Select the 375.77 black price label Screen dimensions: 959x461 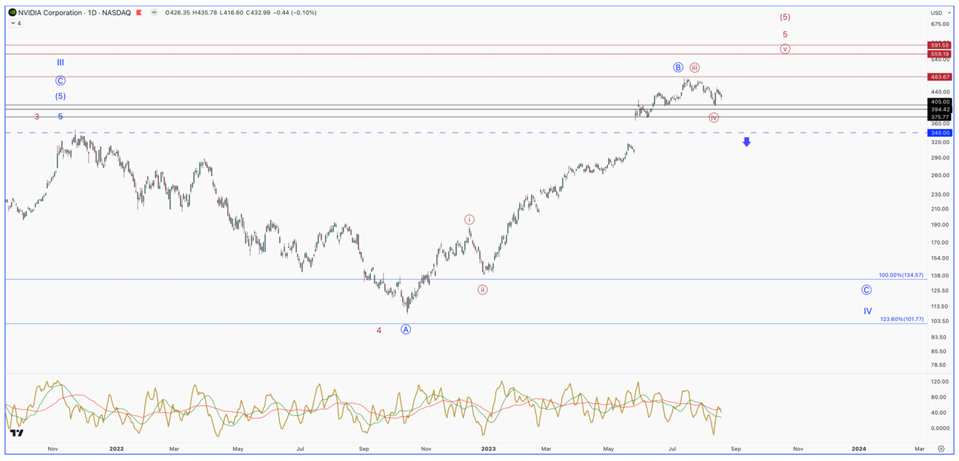[940, 117]
